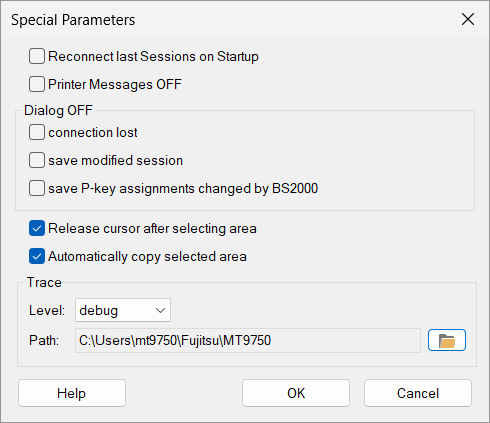Tick the Printer Messages OFF checkbox

[37, 84]
